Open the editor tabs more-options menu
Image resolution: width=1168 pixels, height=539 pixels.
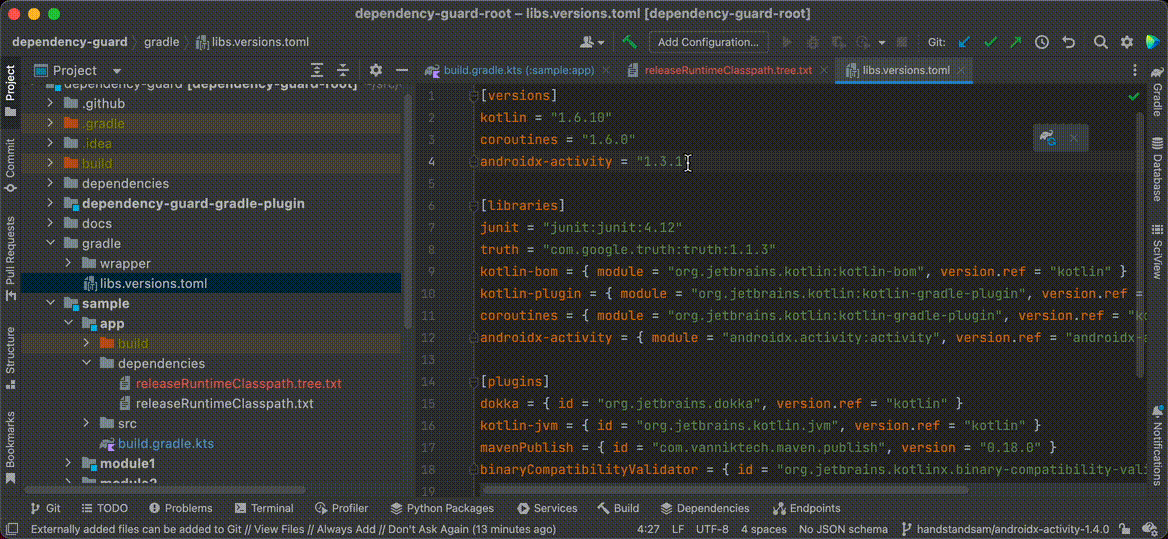(x=1134, y=71)
